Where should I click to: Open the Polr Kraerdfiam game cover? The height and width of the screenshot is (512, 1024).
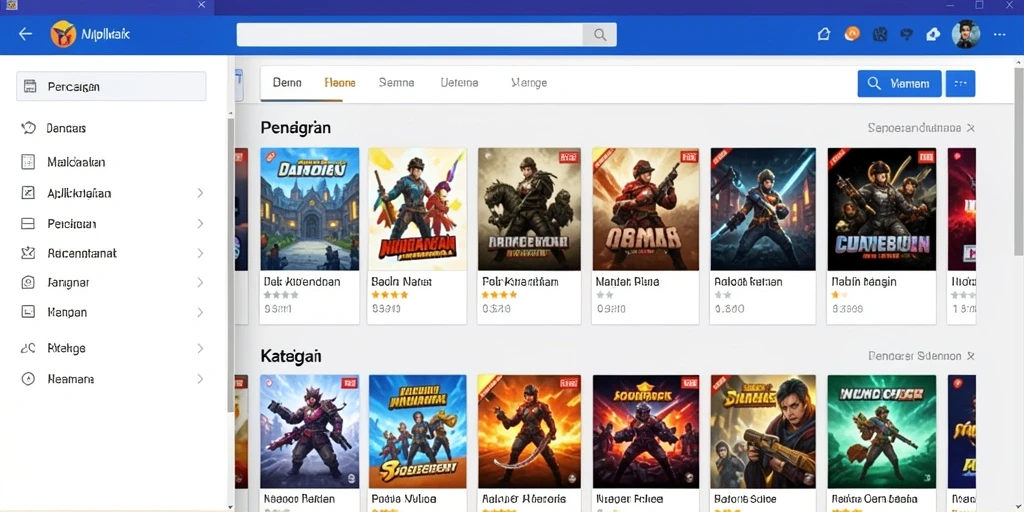[x=529, y=209]
